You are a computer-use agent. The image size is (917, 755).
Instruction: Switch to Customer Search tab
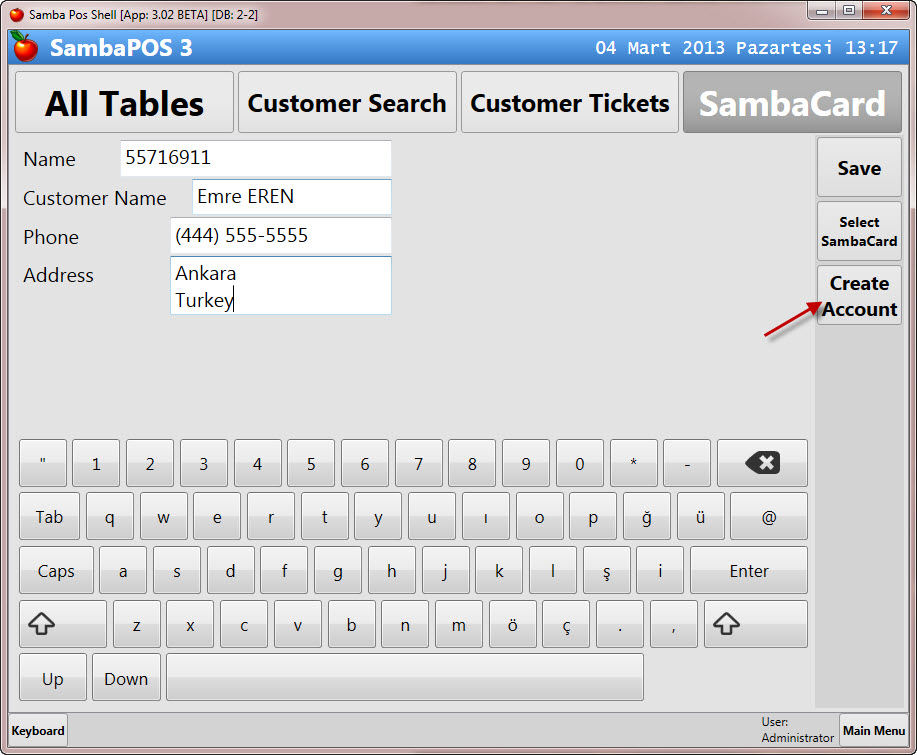tap(347, 103)
